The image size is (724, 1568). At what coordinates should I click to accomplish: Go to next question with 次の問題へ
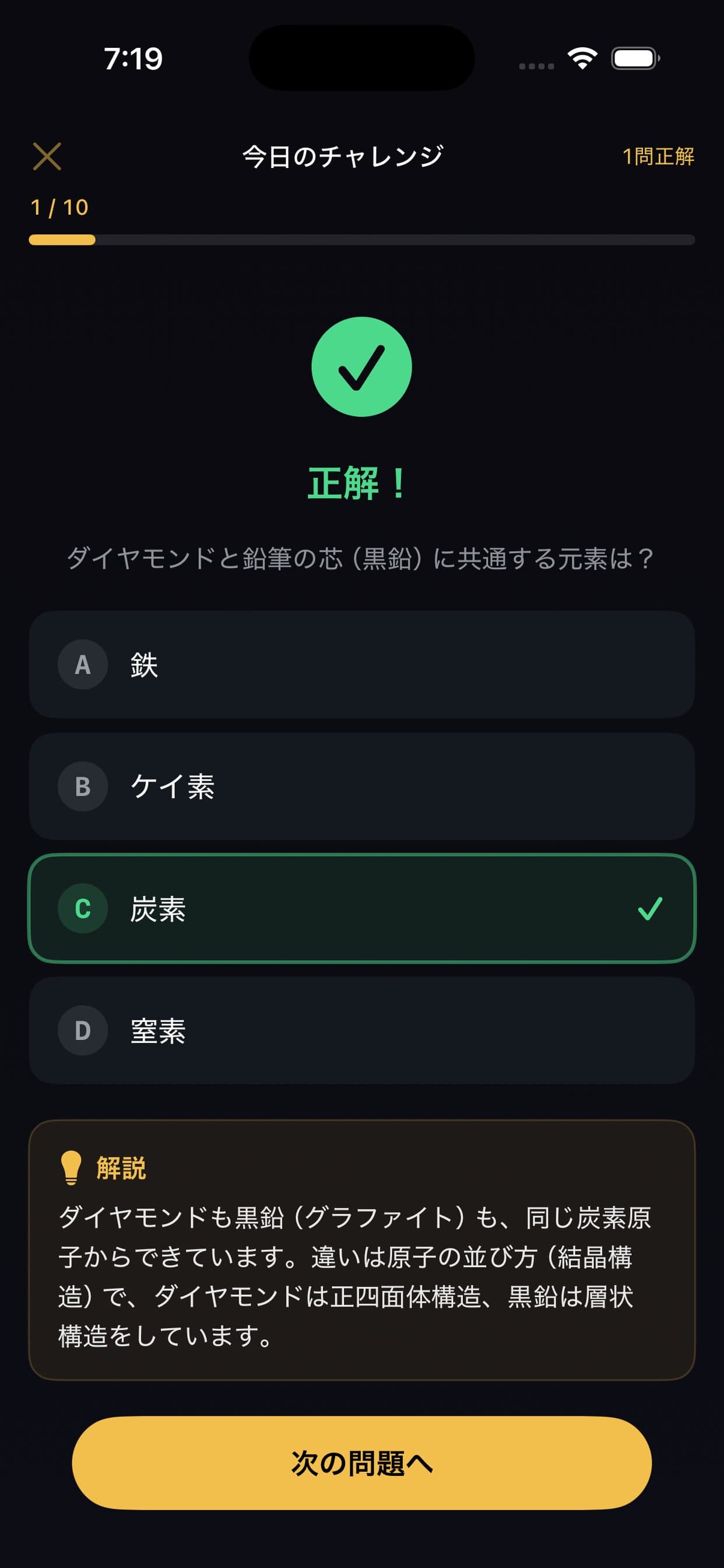click(361, 1462)
